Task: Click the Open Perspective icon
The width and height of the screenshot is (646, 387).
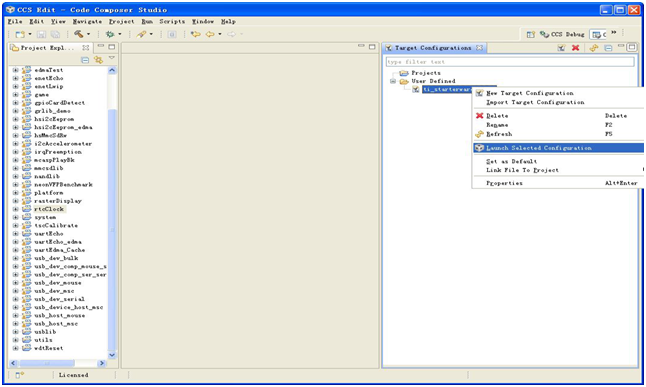Action: coord(531,35)
